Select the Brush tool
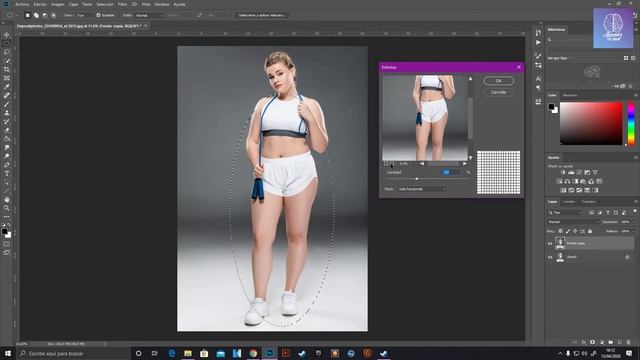This screenshot has width=640, height=360. 7,104
